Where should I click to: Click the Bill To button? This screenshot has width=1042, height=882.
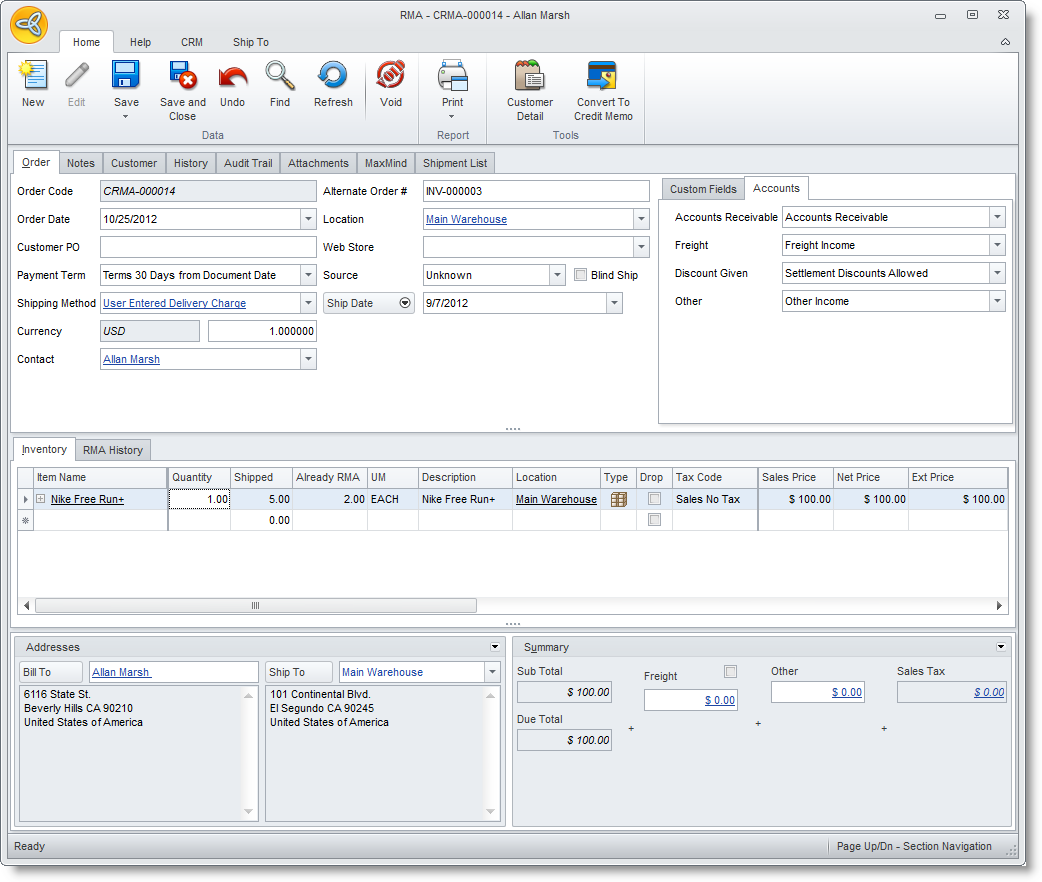(x=52, y=672)
